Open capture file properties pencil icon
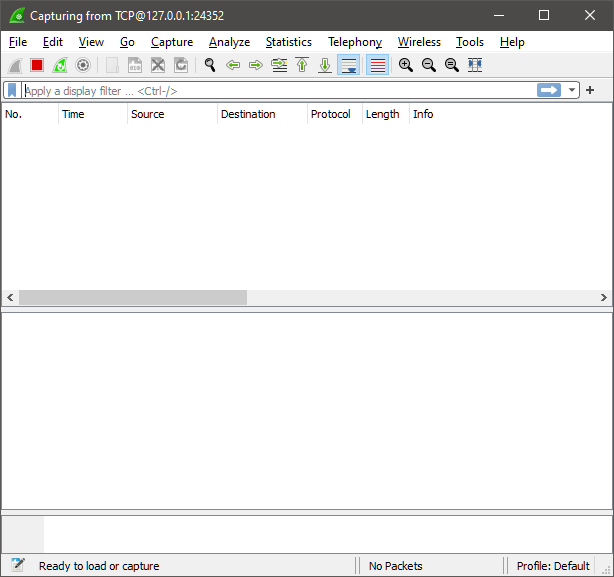 (18, 565)
